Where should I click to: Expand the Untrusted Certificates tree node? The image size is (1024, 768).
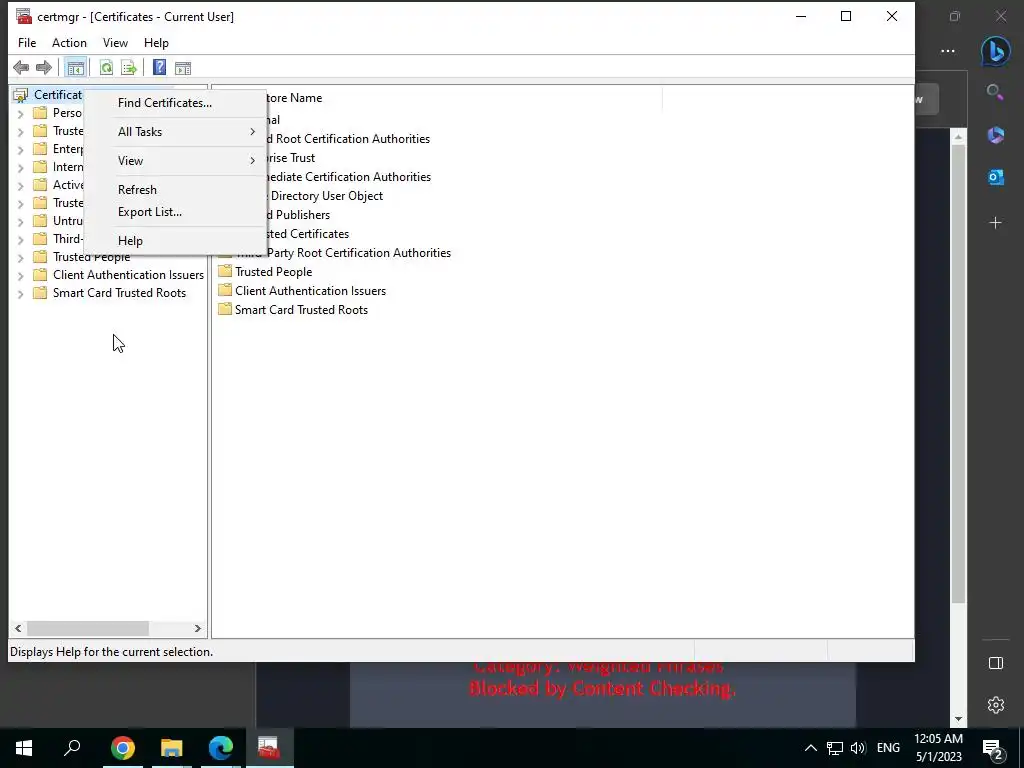point(20,221)
